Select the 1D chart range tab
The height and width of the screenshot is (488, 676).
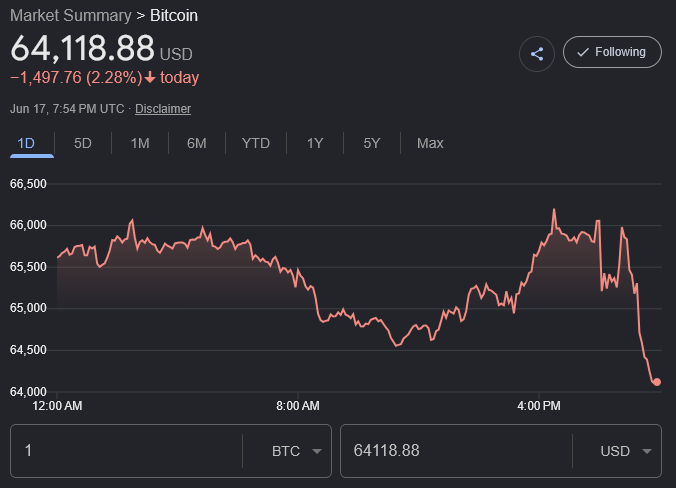tap(26, 143)
